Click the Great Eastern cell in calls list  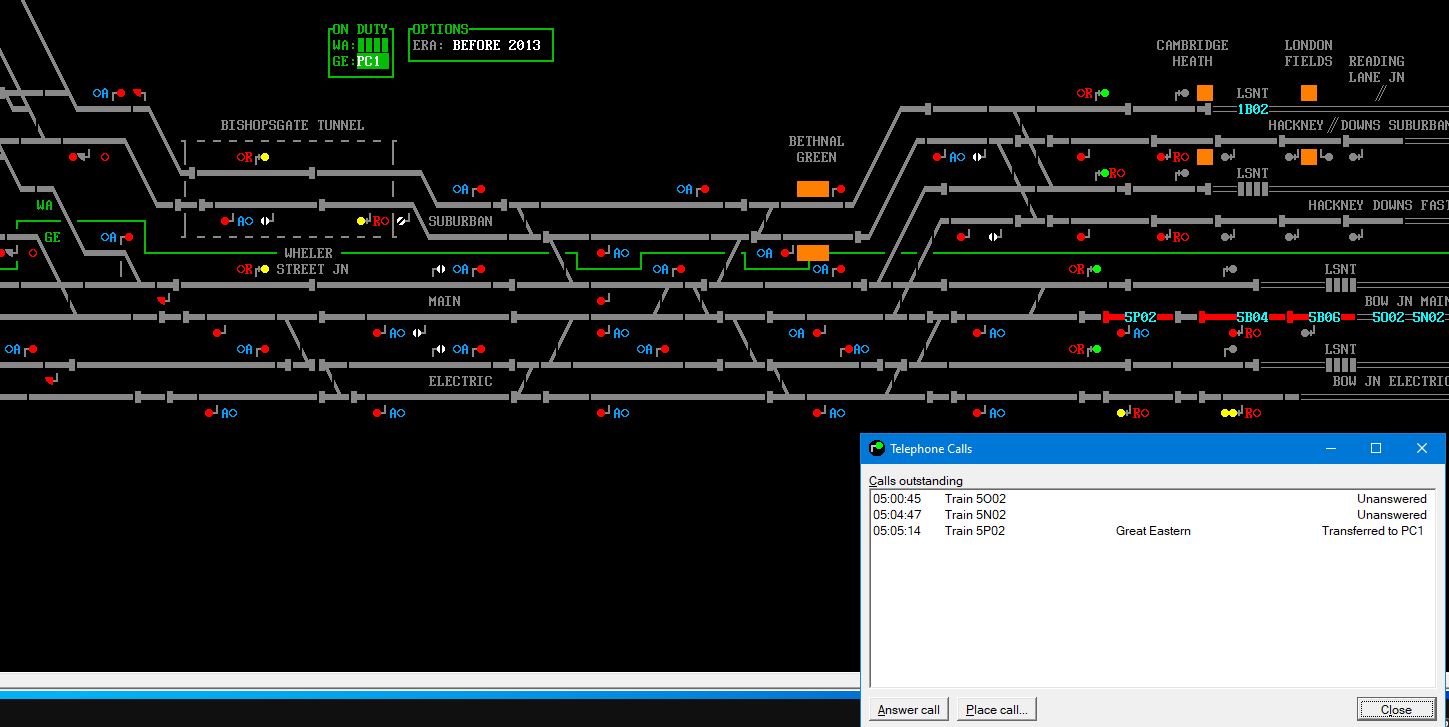coord(1153,531)
